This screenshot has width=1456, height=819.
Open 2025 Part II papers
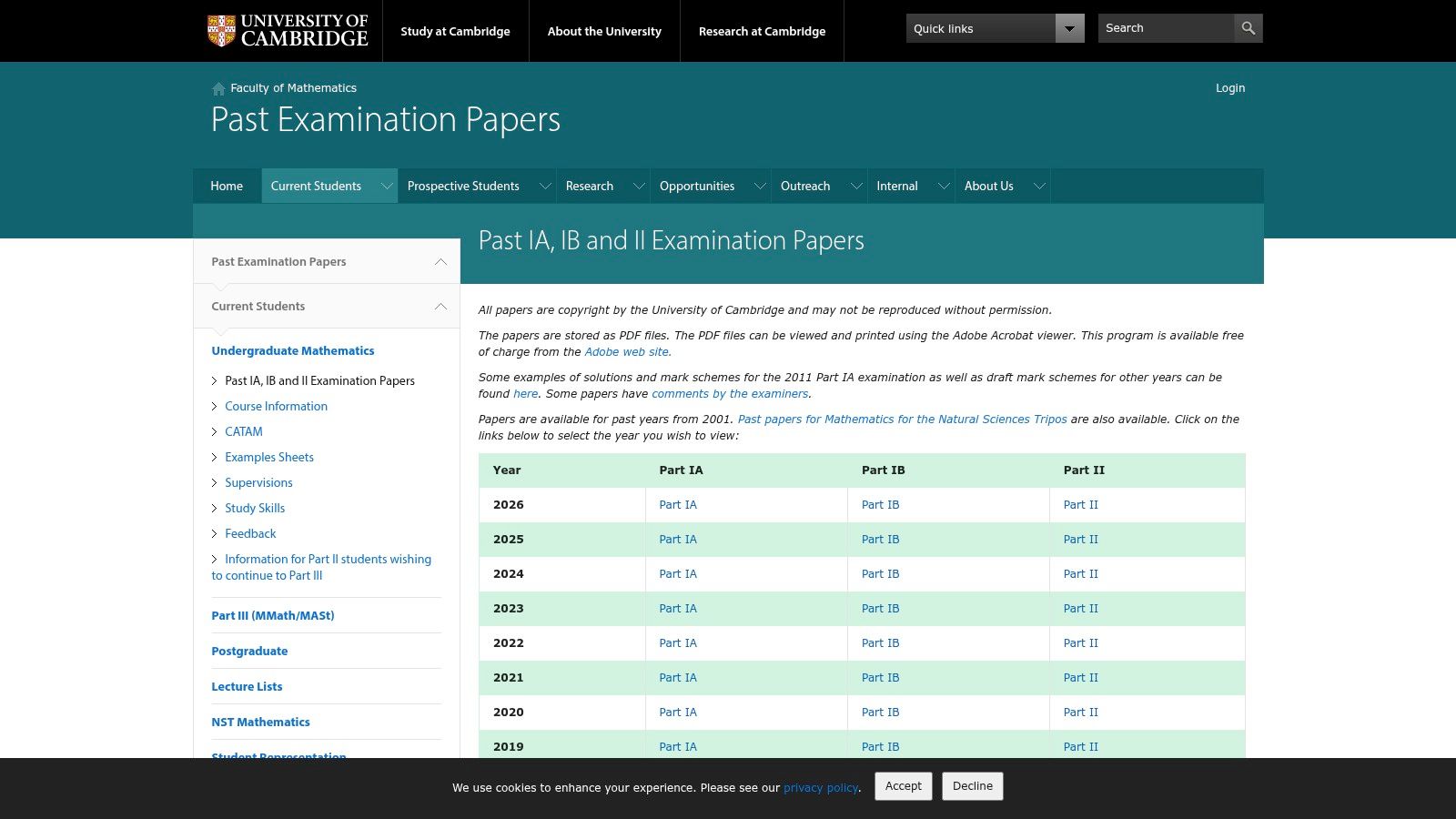point(1081,540)
